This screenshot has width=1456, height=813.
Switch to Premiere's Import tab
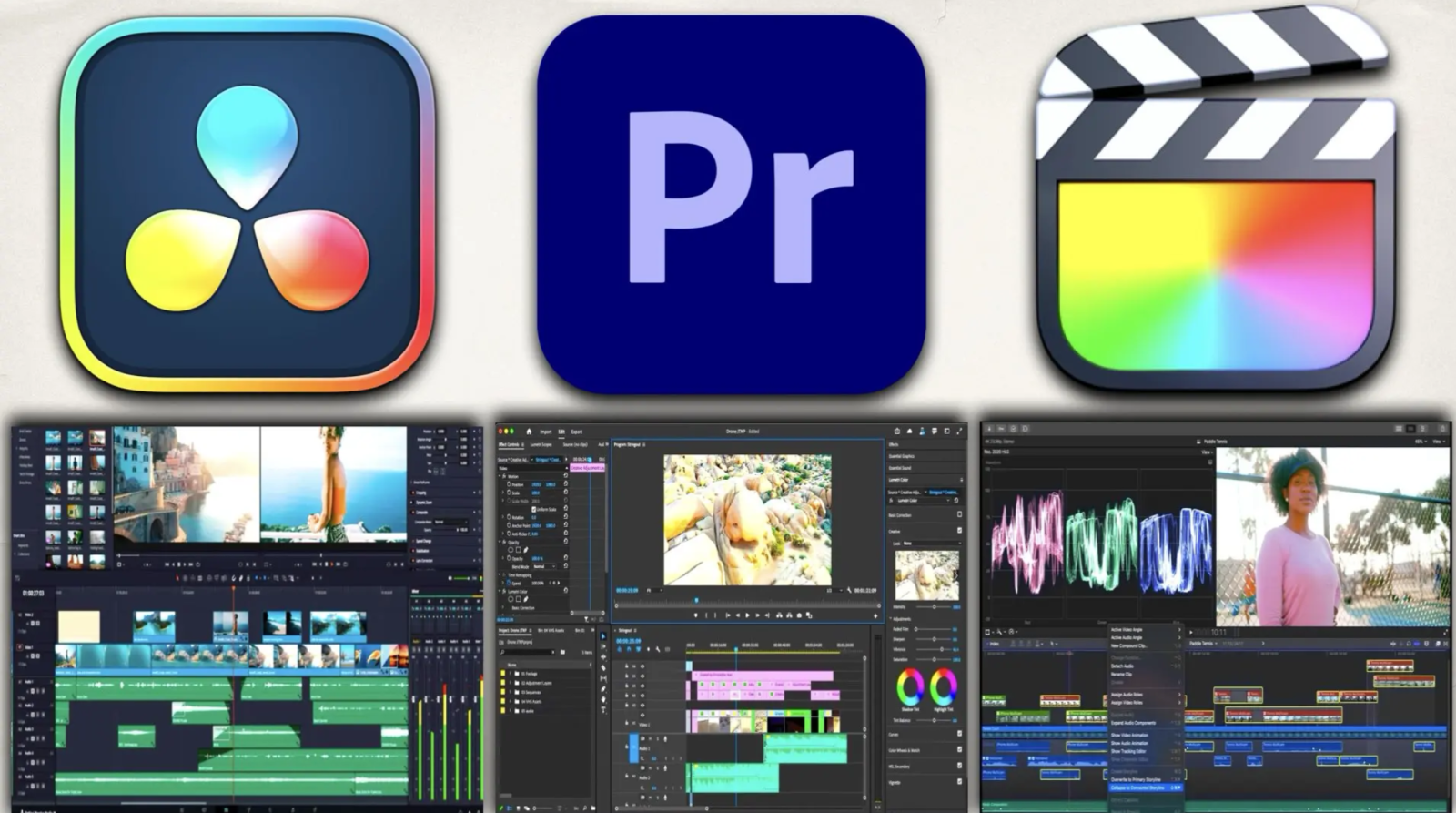(546, 432)
